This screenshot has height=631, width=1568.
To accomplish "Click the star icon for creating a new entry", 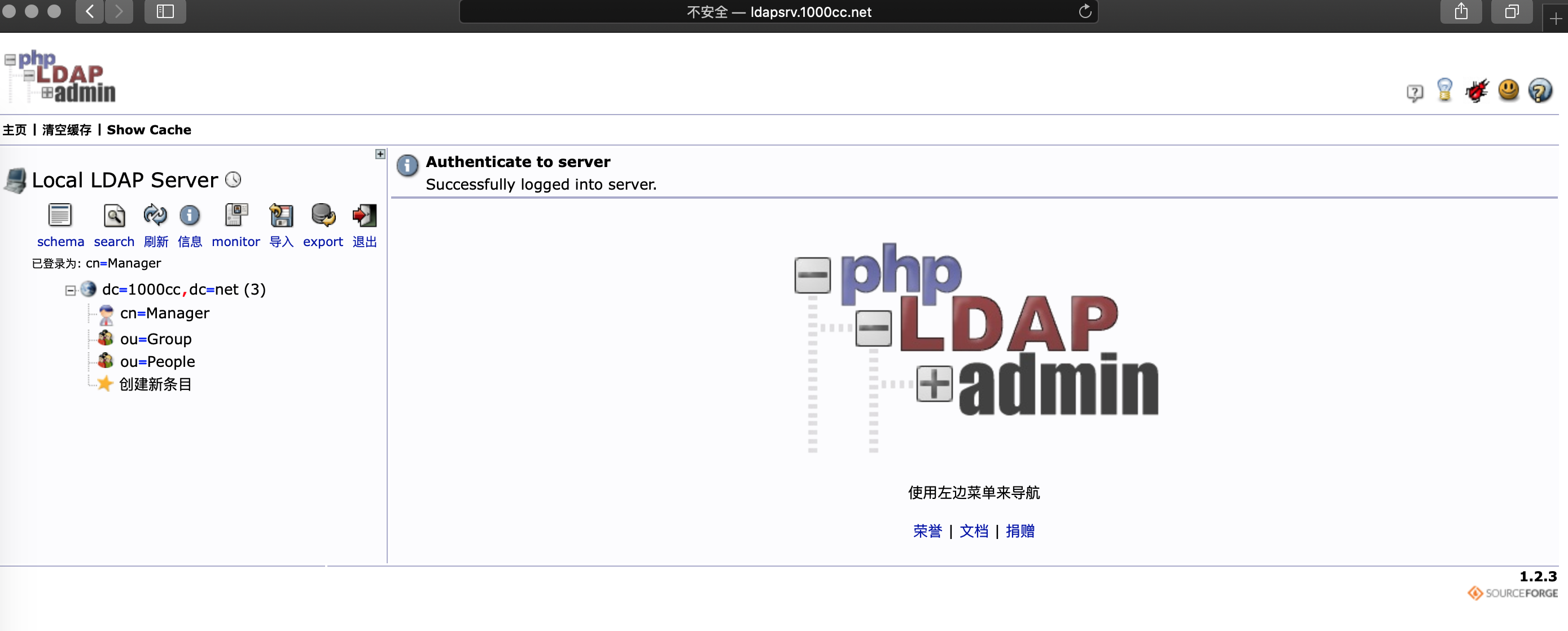I will 104,383.
